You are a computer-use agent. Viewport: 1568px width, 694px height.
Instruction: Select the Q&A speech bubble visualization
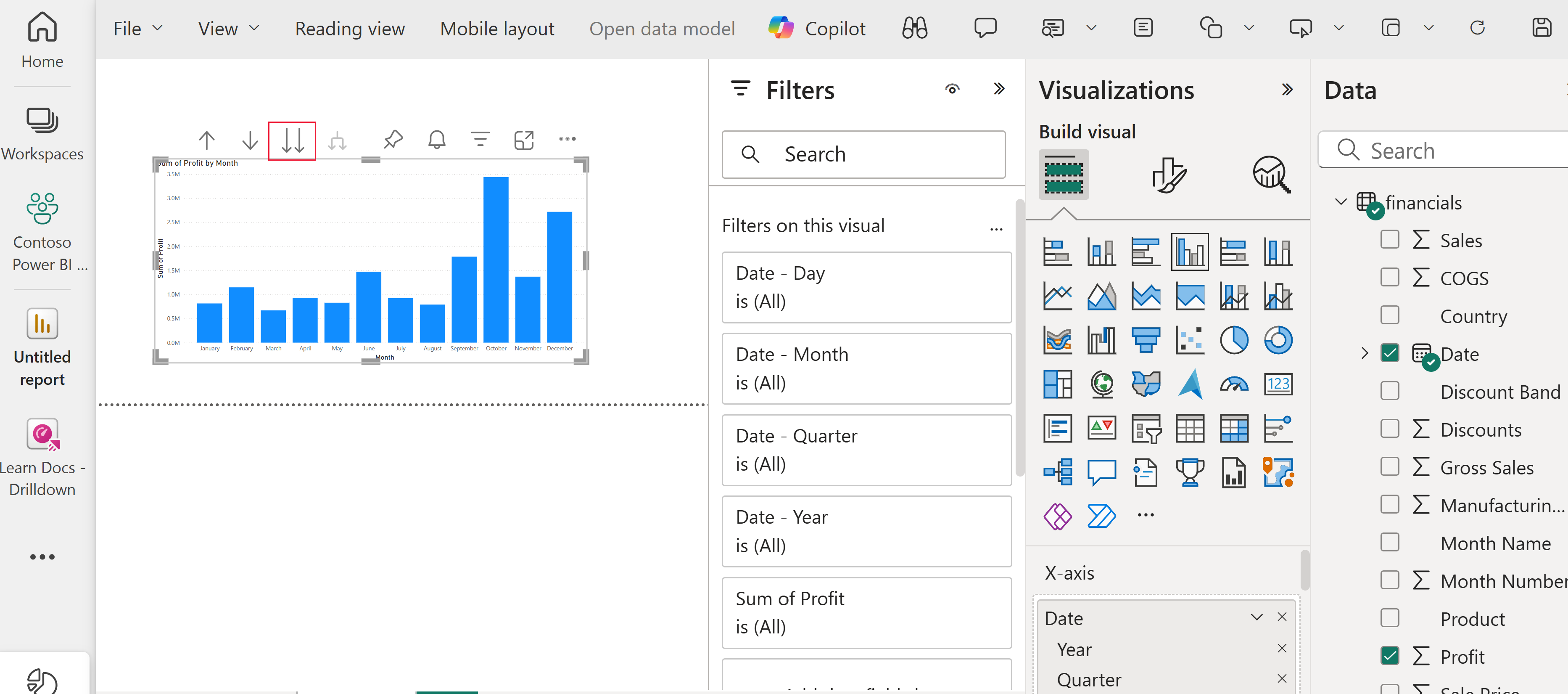1101,472
